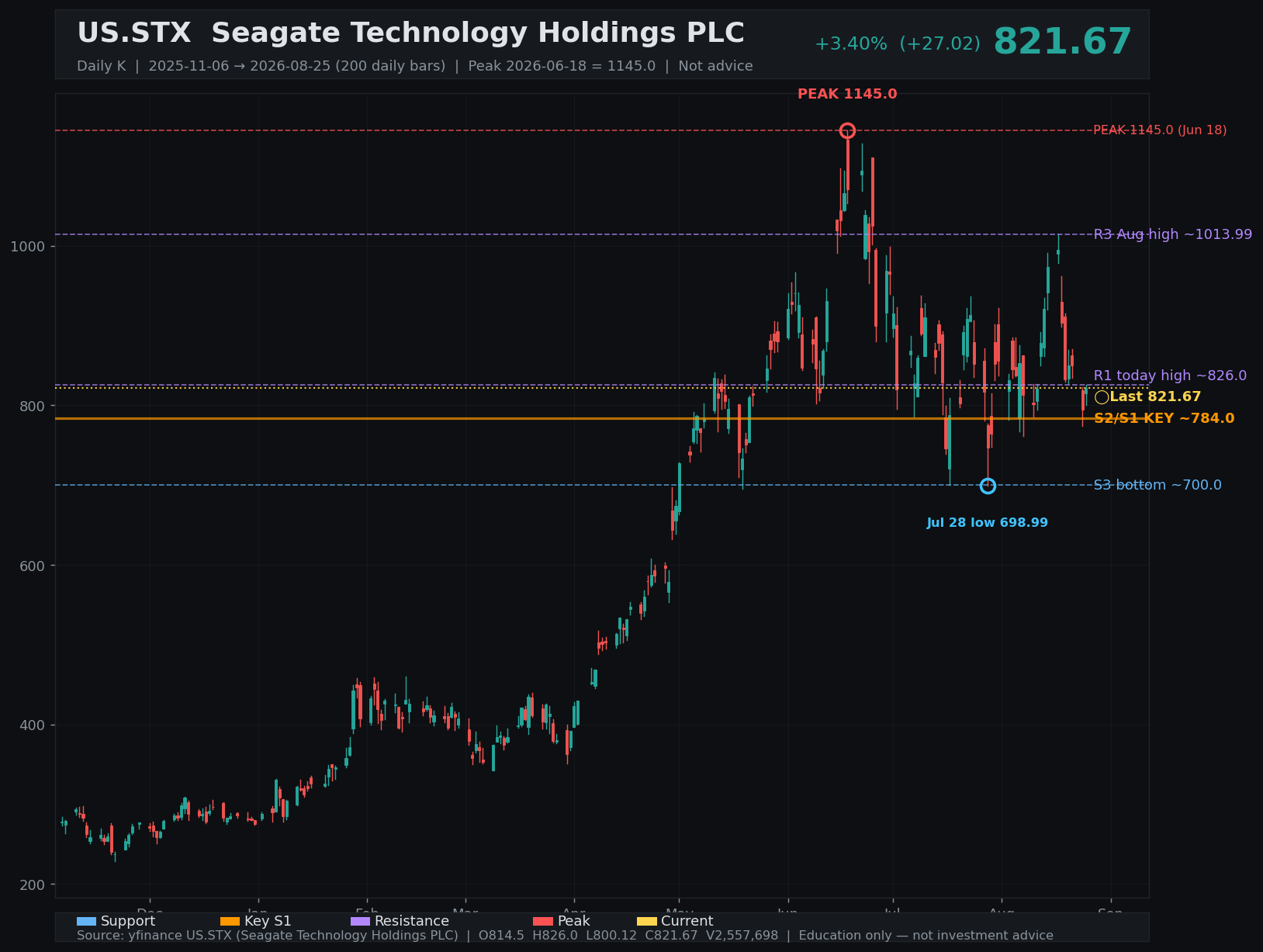Image resolution: width=1263 pixels, height=952 pixels.
Task: Click the 'S2/S1 KEY ~784.0' label
Action: tap(1164, 418)
